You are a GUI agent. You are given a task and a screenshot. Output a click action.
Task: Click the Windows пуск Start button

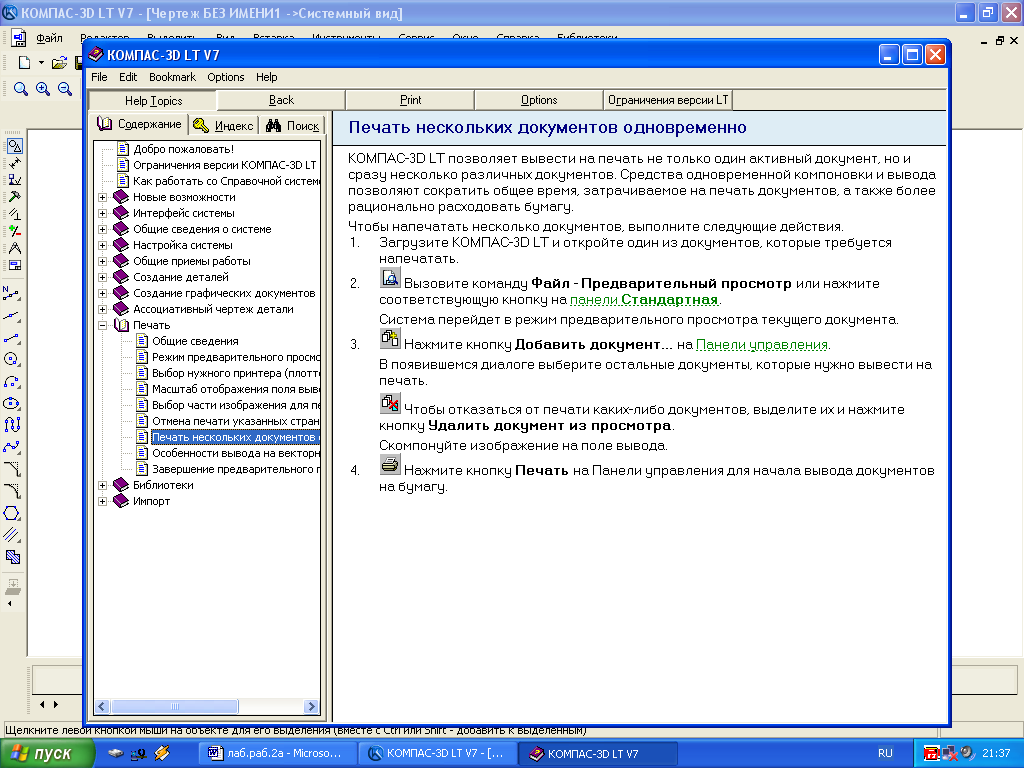tap(47, 754)
